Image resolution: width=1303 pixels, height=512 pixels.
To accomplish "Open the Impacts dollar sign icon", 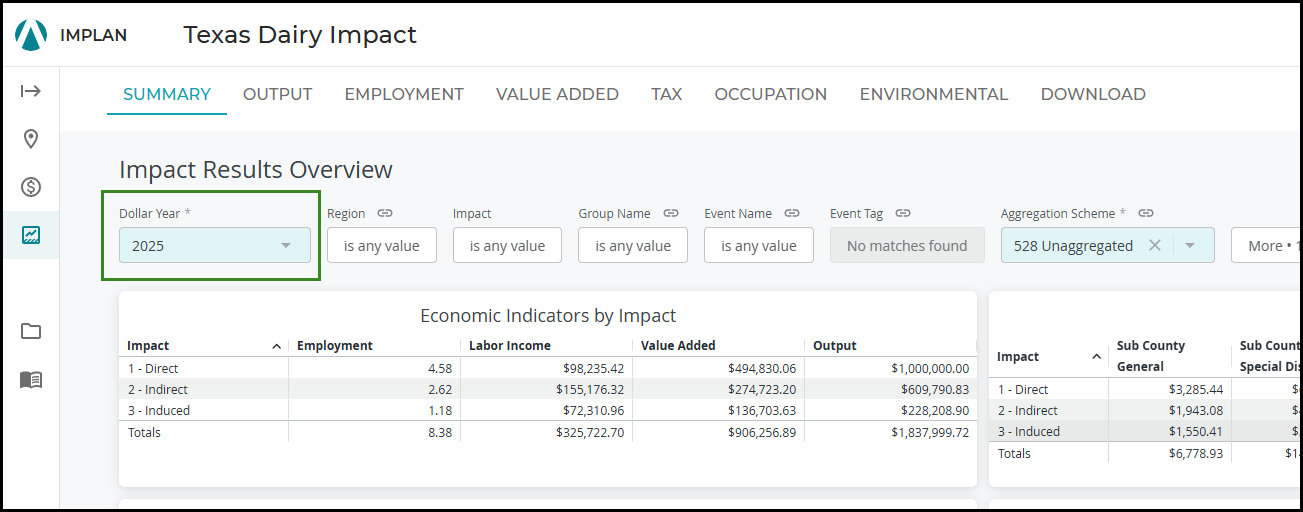I will (x=31, y=187).
